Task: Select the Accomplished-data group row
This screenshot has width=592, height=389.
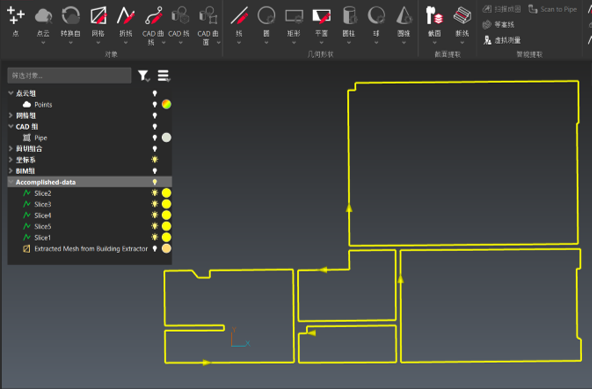Action: [x=90, y=182]
